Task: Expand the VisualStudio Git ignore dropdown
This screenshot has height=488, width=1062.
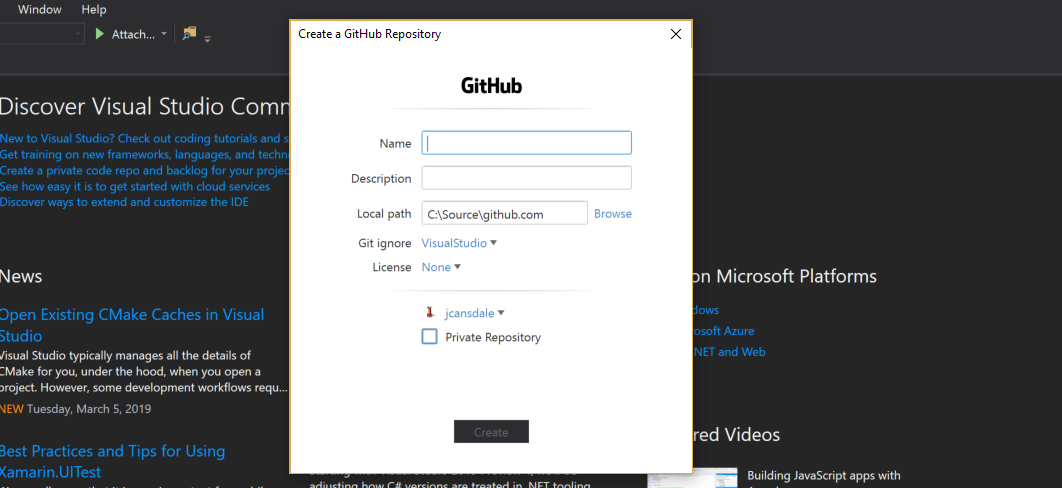Action: pos(459,243)
